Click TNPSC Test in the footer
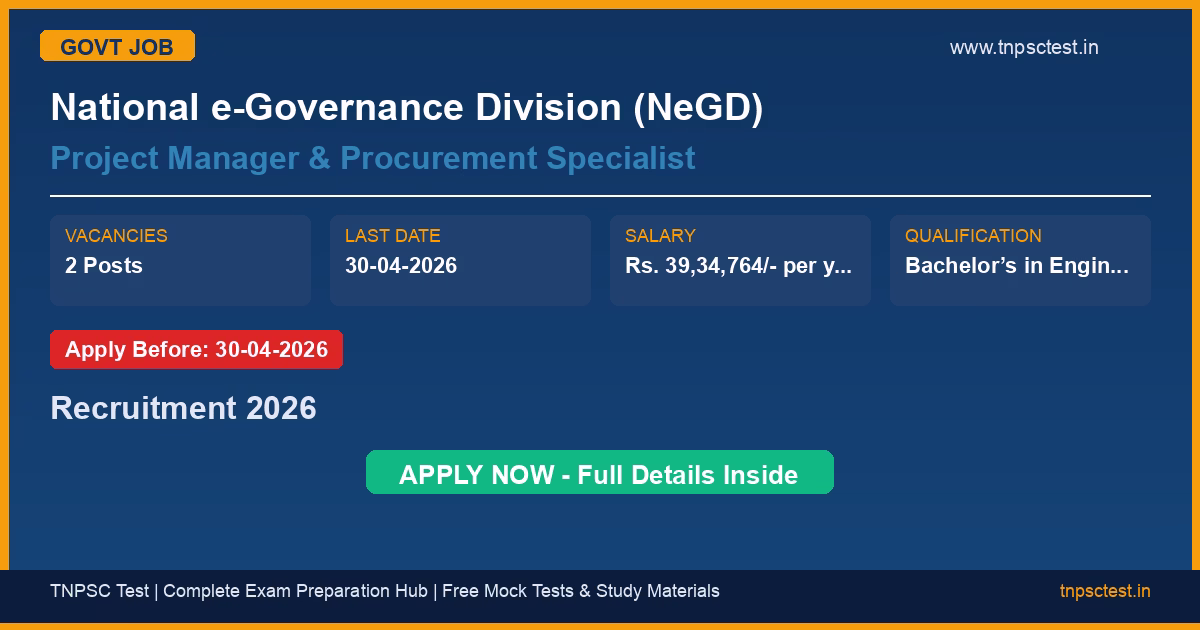1200x630 pixels. [99, 591]
